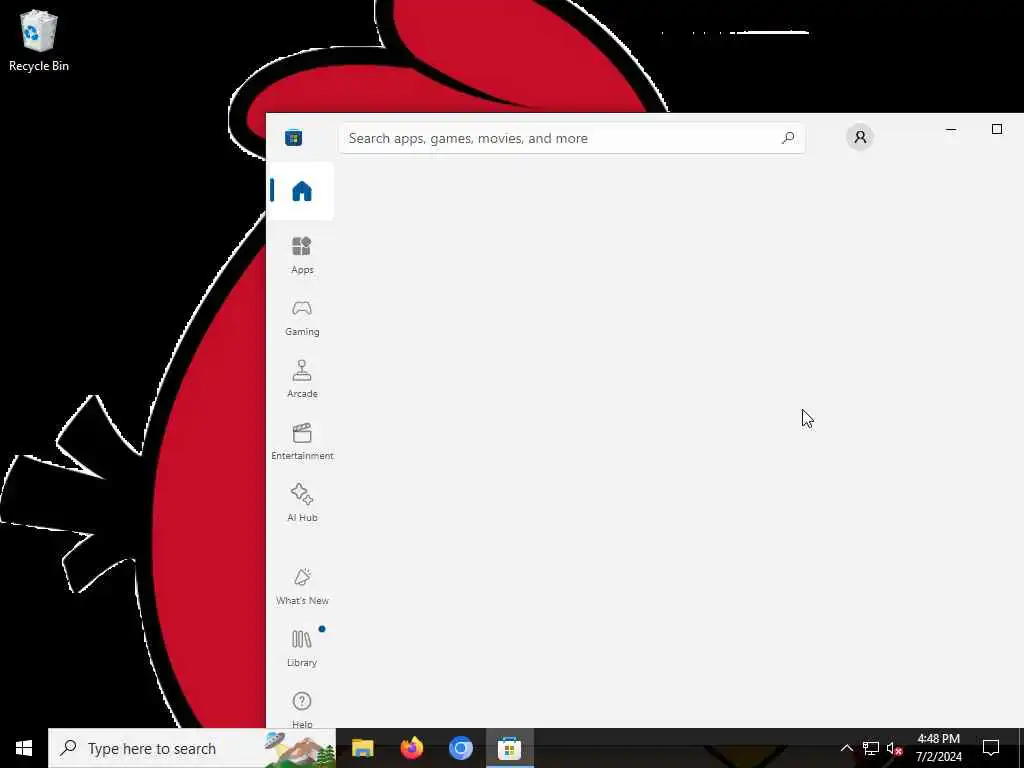Viewport: 1024px width, 768px height.
Task: Click the Store search apps field
Action: pyautogui.click(x=571, y=138)
